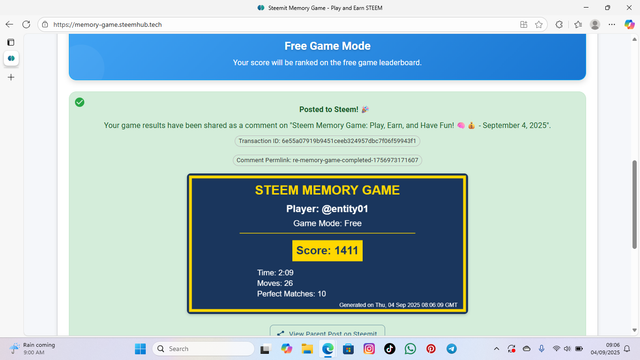Open a new tab
This screenshot has height=360, width=640.
pos(11,77)
